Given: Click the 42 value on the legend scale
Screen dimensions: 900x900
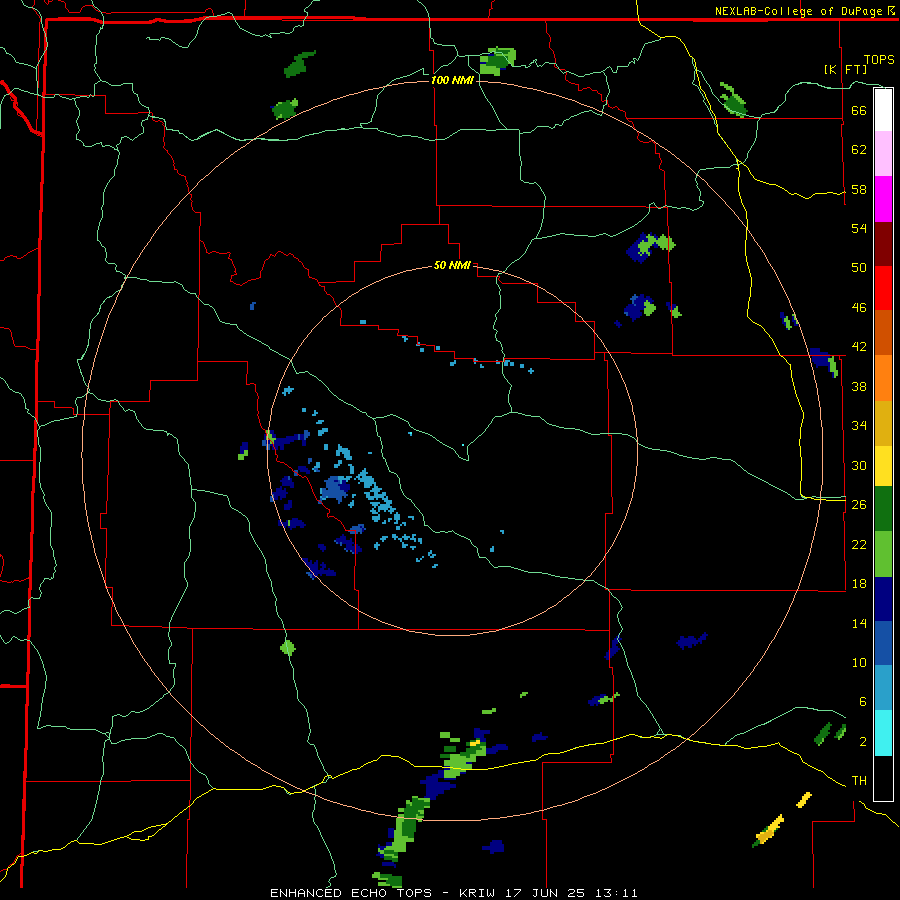Looking at the screenshot, I should (859, 347).
